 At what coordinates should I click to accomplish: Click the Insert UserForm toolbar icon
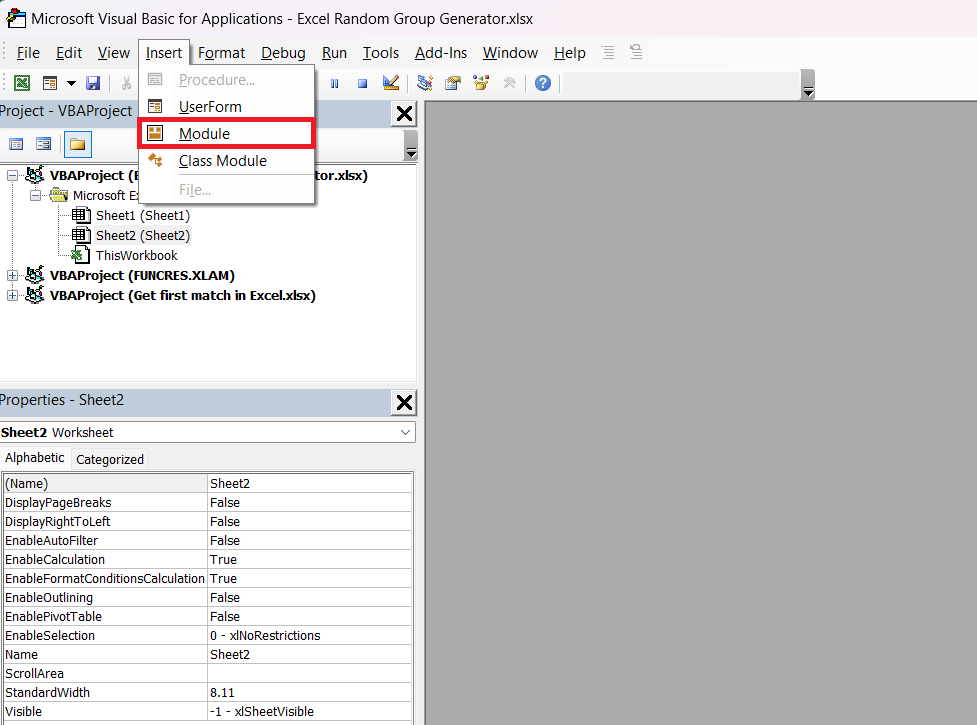[50, 83]
